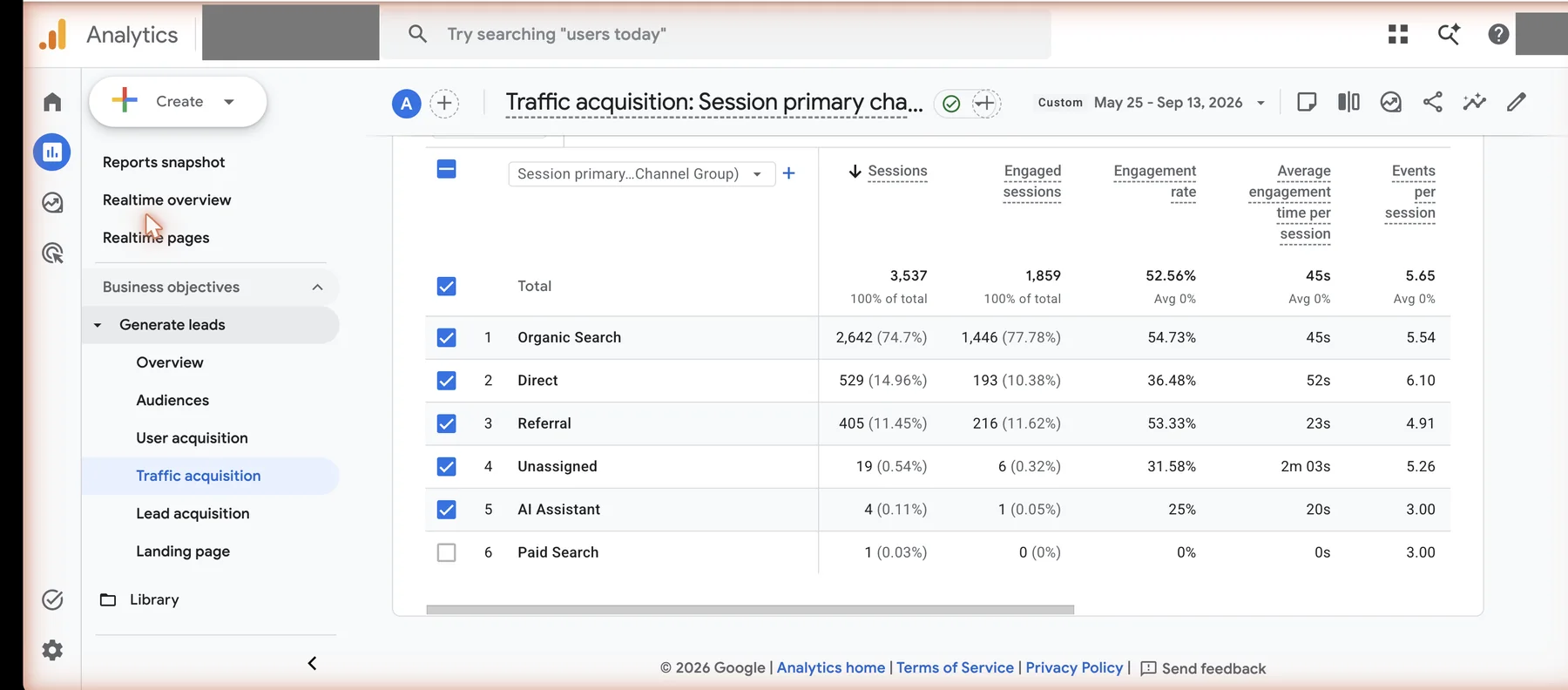Open Library folder icon
This screenshot has height=690, width=1568.
tap(108, 599)
